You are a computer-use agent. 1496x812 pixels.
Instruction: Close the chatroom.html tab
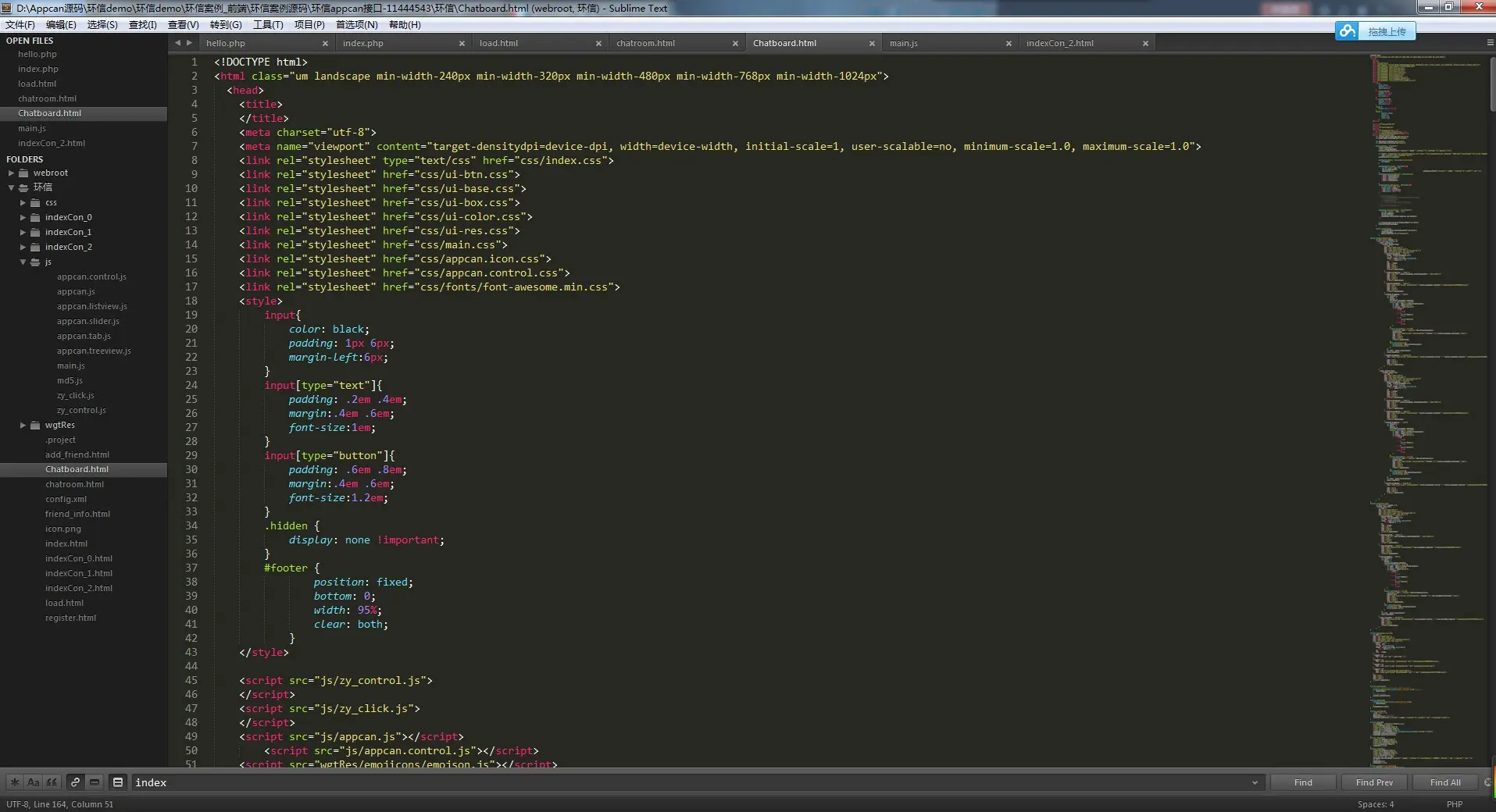click(x=735, y=44)
